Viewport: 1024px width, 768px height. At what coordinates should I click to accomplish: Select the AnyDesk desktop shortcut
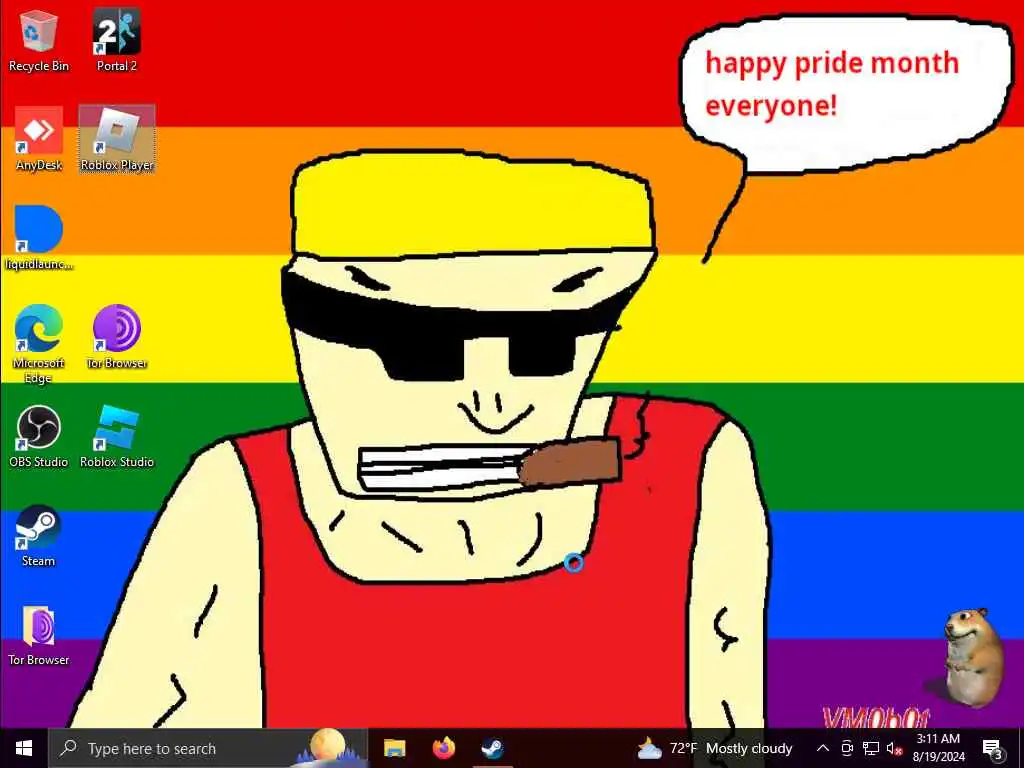[x=39, y=139]
